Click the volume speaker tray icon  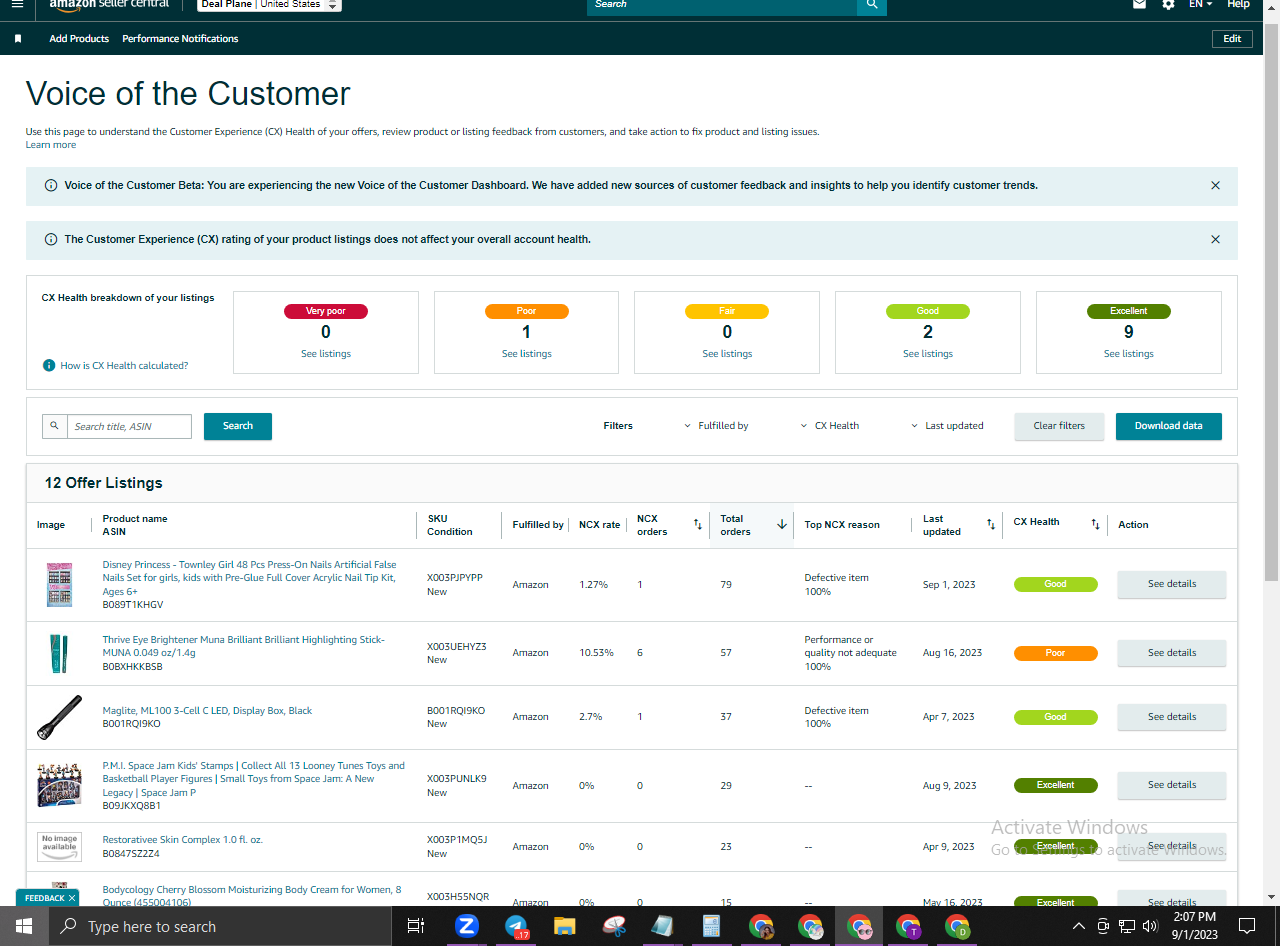coord(1150,927)
